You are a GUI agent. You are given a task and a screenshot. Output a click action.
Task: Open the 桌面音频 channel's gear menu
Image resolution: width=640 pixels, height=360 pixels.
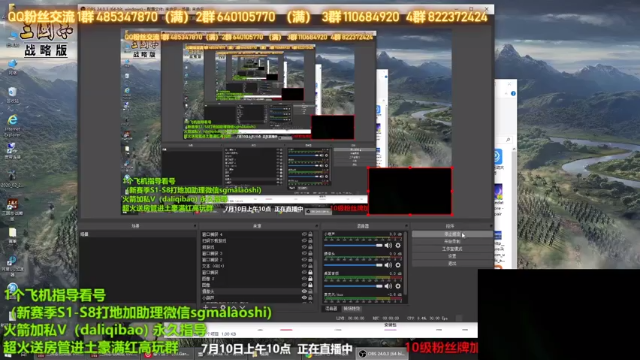click(398, 286)
